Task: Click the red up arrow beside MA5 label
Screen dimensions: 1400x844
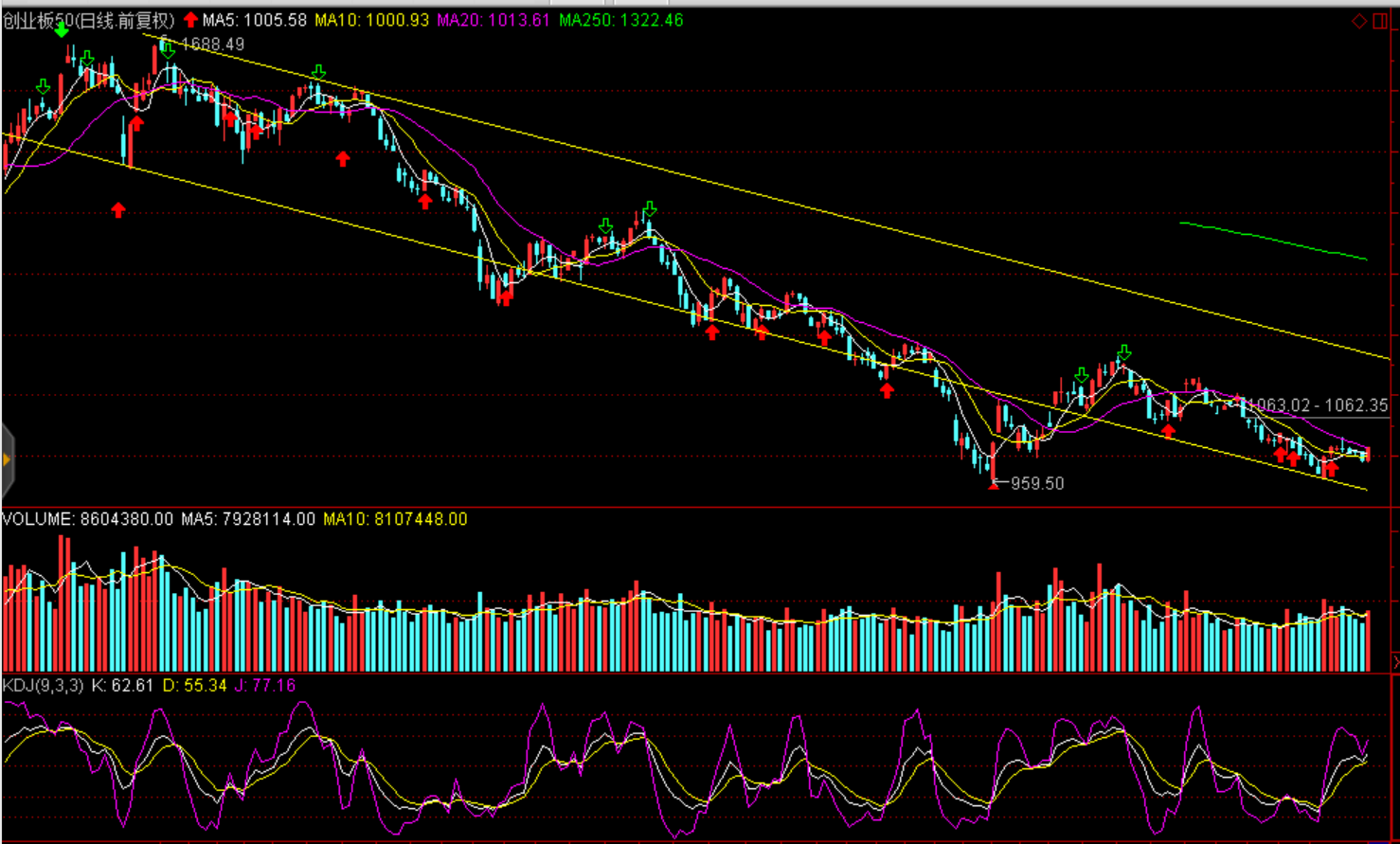Action: (190, 20)
